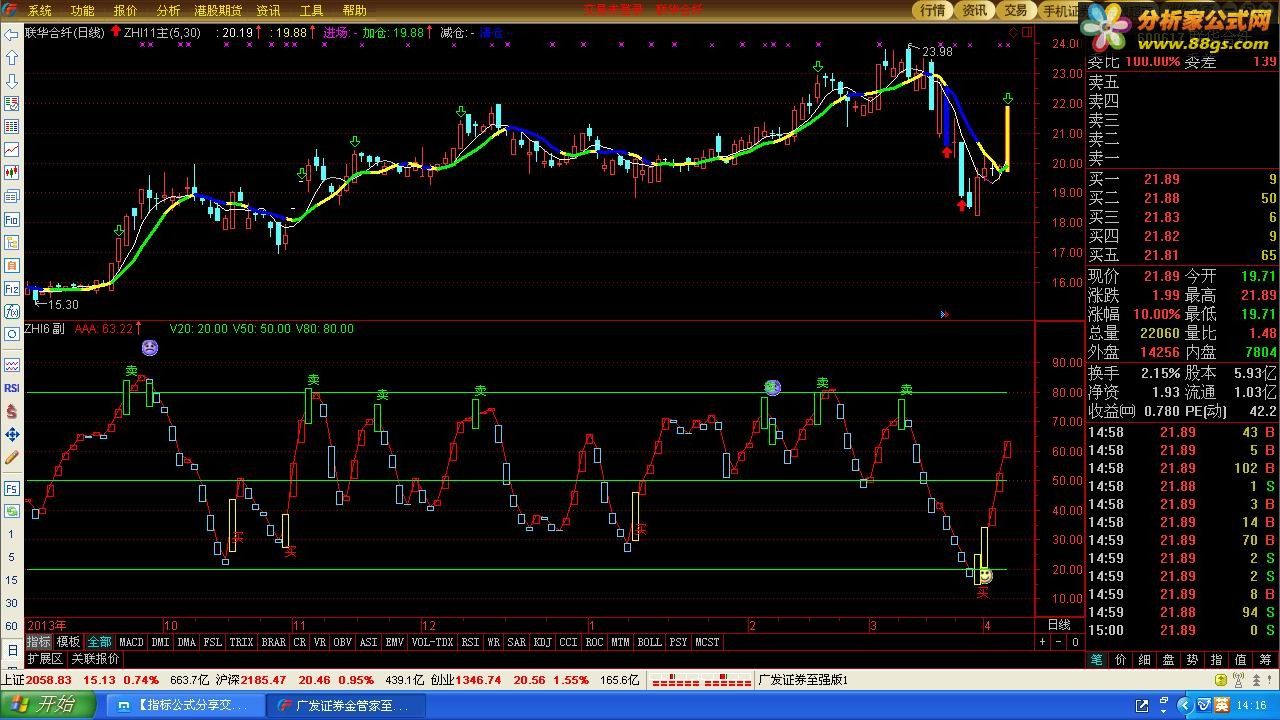The image size is (1280, 720).
Task: Click the 广发证券至强版1 status label
Action: [x=803, y=680]
